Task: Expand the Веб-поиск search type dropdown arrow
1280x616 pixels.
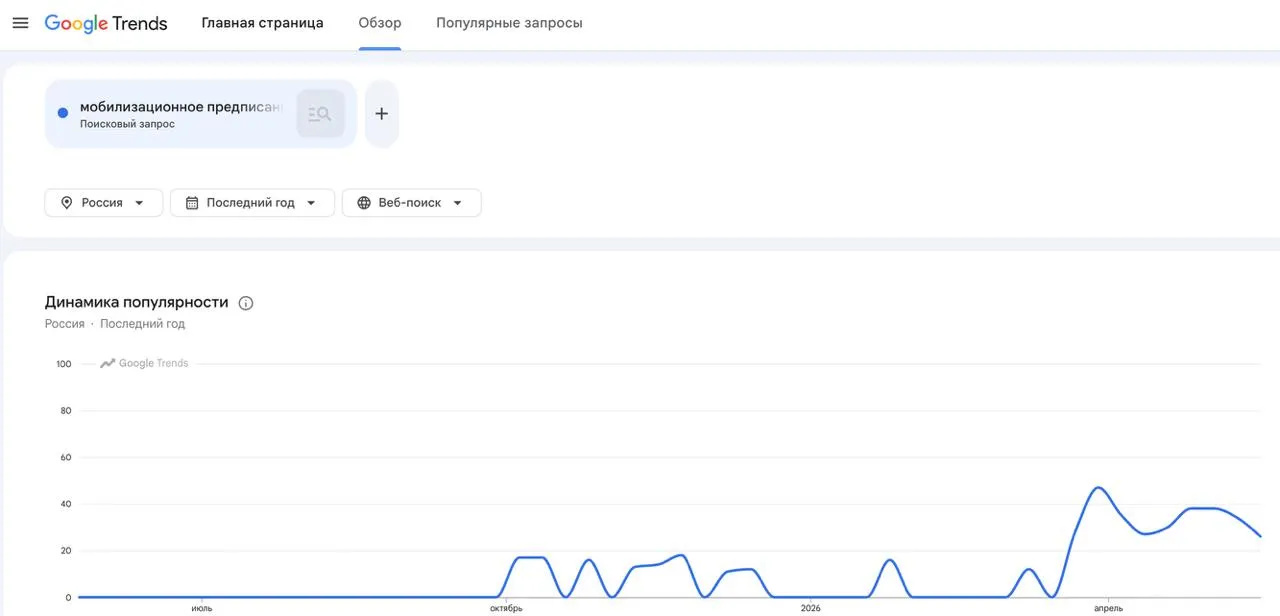Action: pyautogui.click(x=457, y=203)
